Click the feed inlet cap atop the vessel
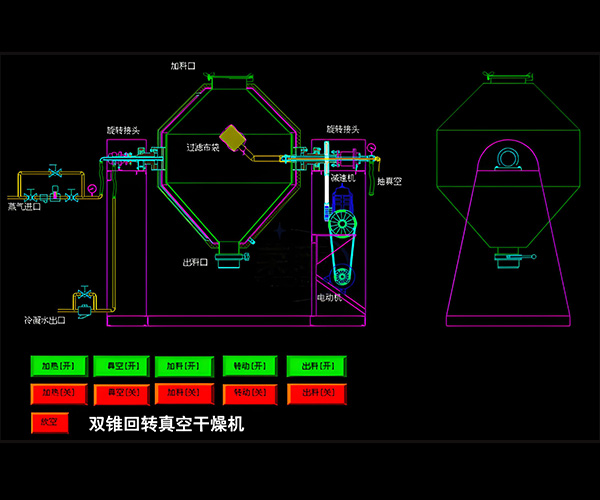Image resolution: width=600 pixels, height=500 pixels. click(228, 73)
